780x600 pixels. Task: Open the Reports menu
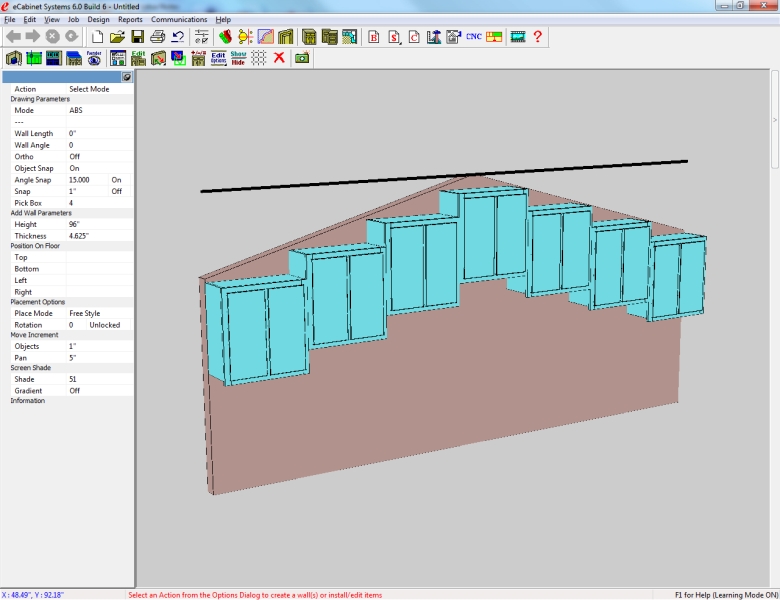(130, 19)
